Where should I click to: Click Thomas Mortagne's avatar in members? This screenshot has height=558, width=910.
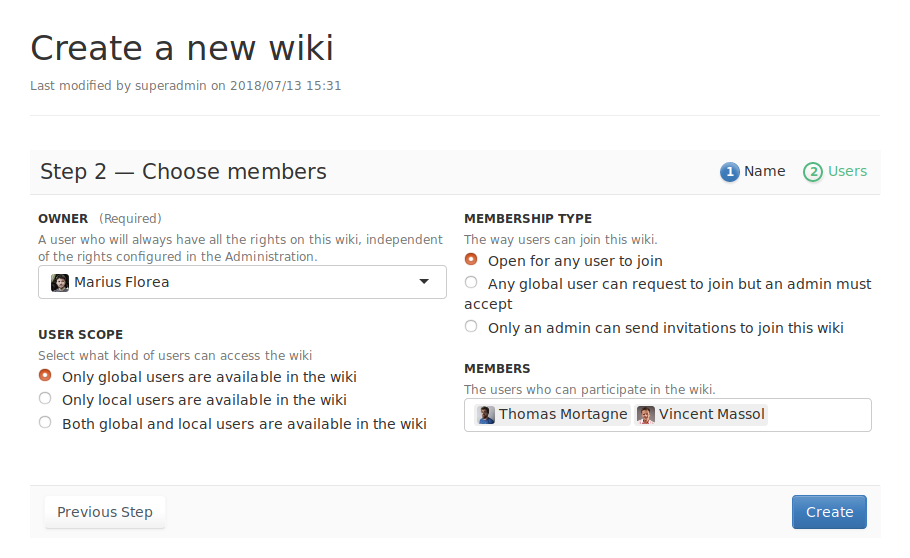pyautogui.click(x=486, y=415)
